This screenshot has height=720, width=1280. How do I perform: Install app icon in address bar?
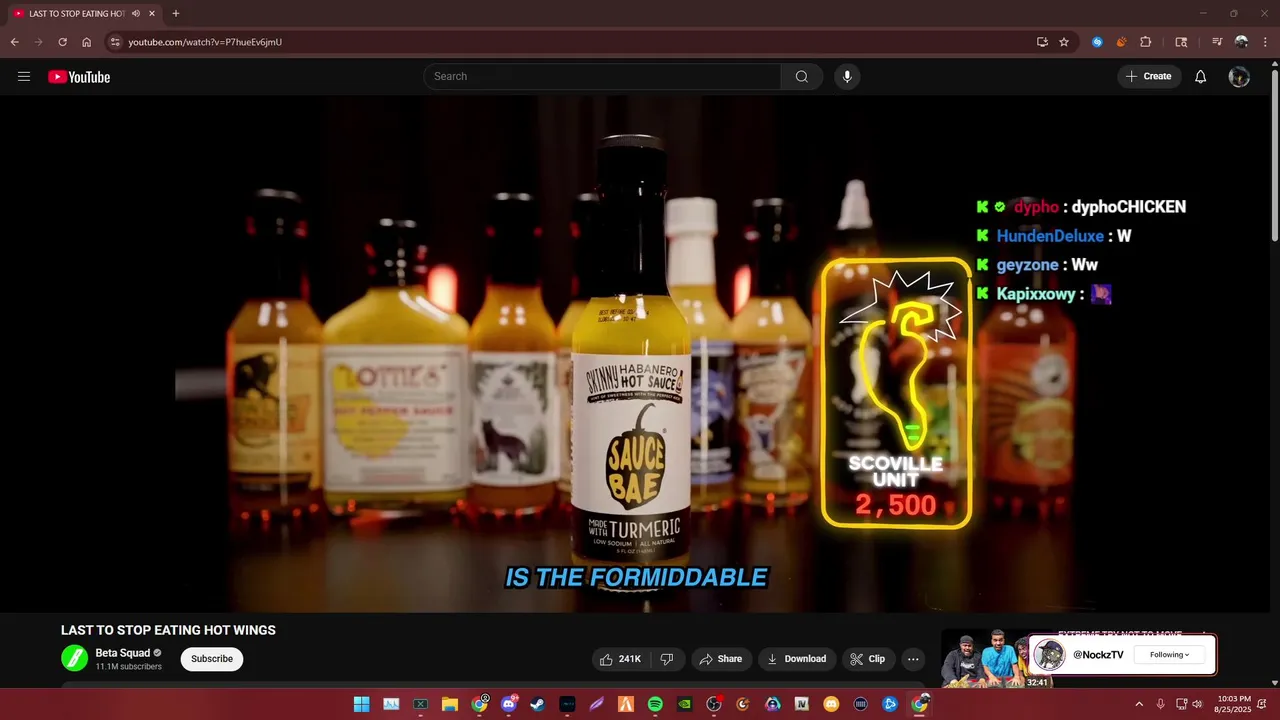pos(1042,42)
